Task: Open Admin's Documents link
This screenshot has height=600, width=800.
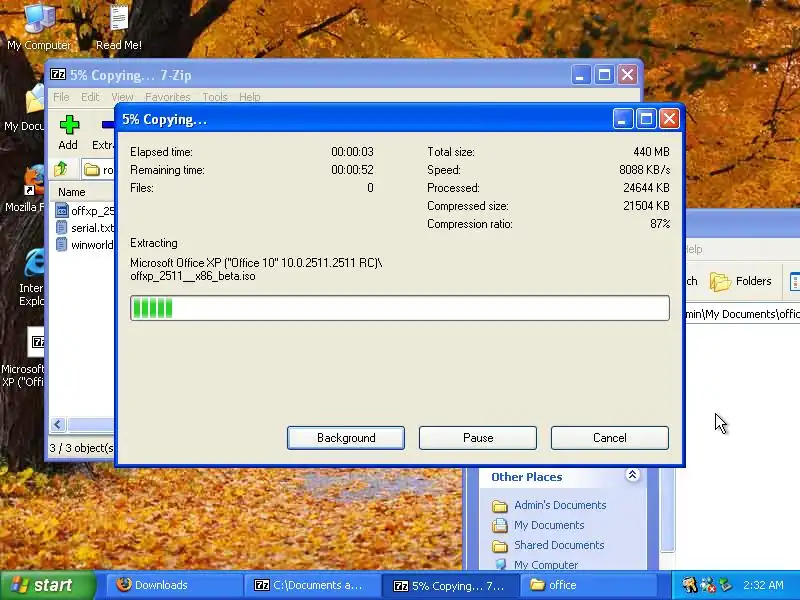Action: [560, 505]
